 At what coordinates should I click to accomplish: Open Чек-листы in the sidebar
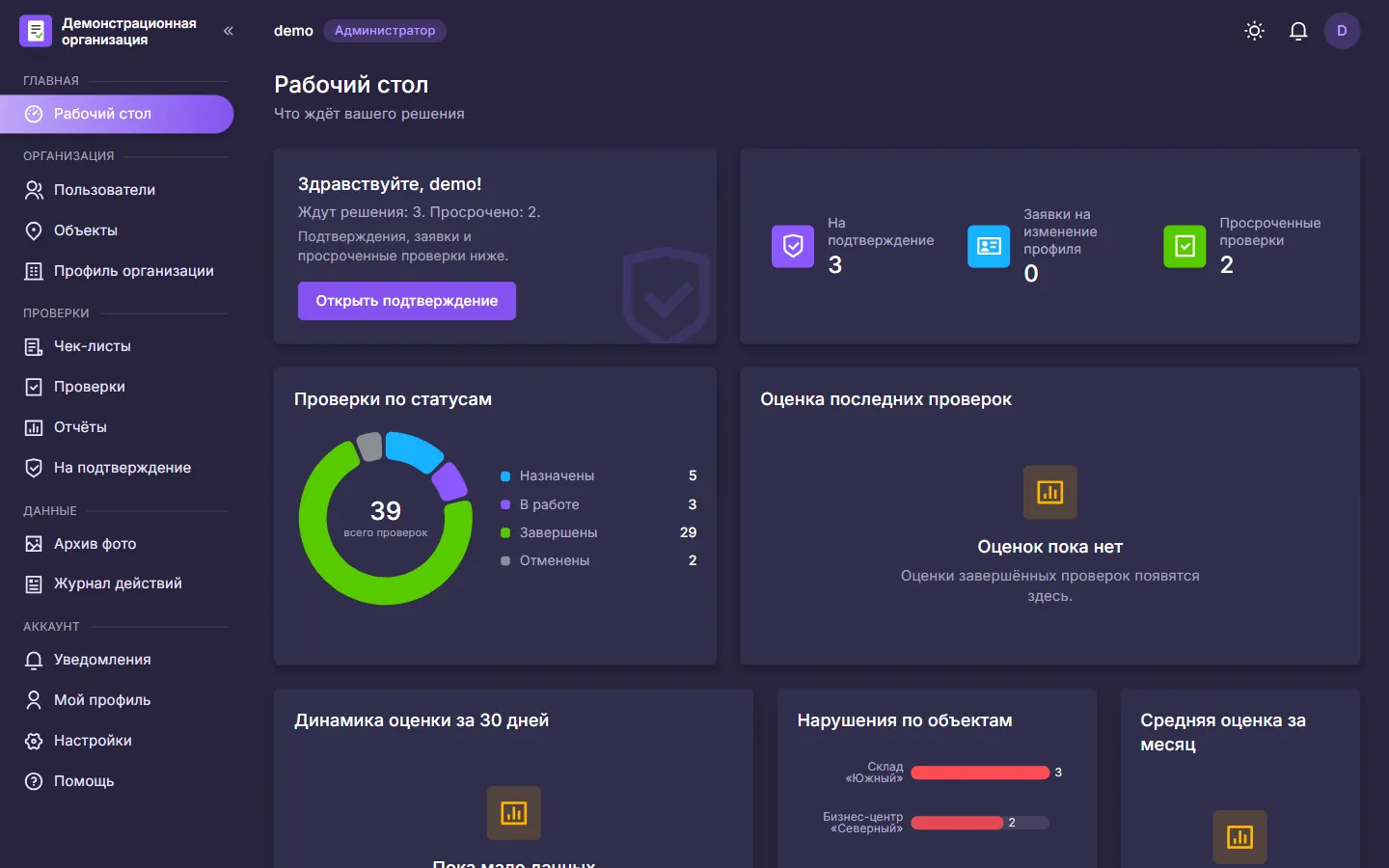(x=117, y=346)
